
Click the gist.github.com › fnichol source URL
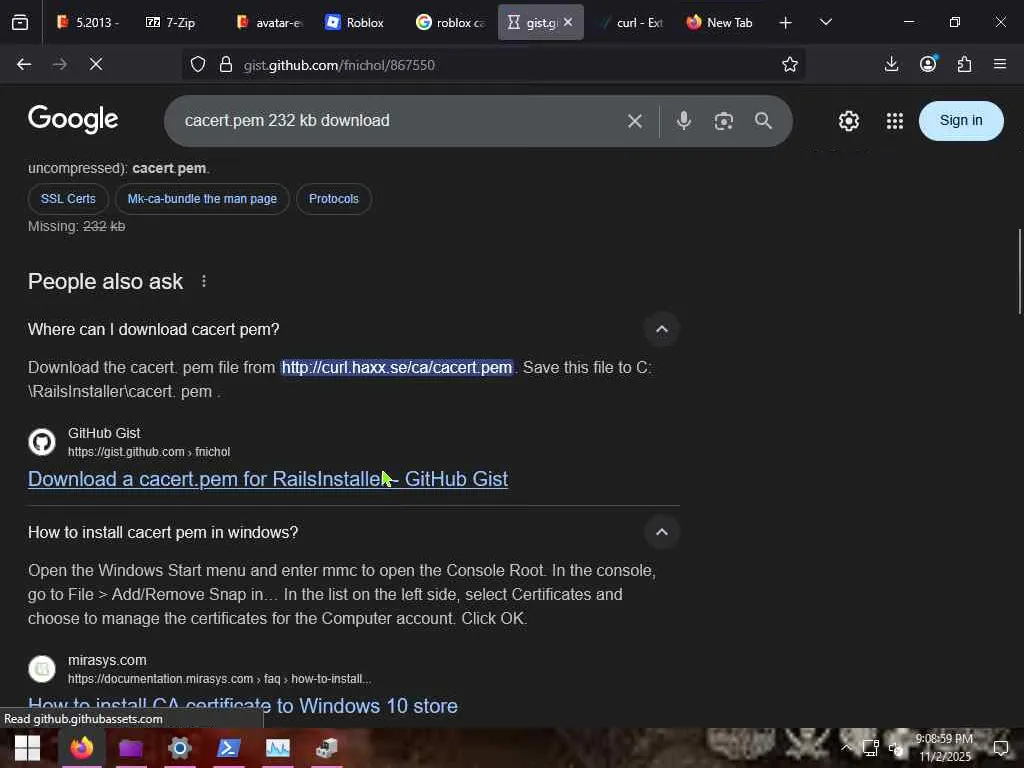point(149,452)
